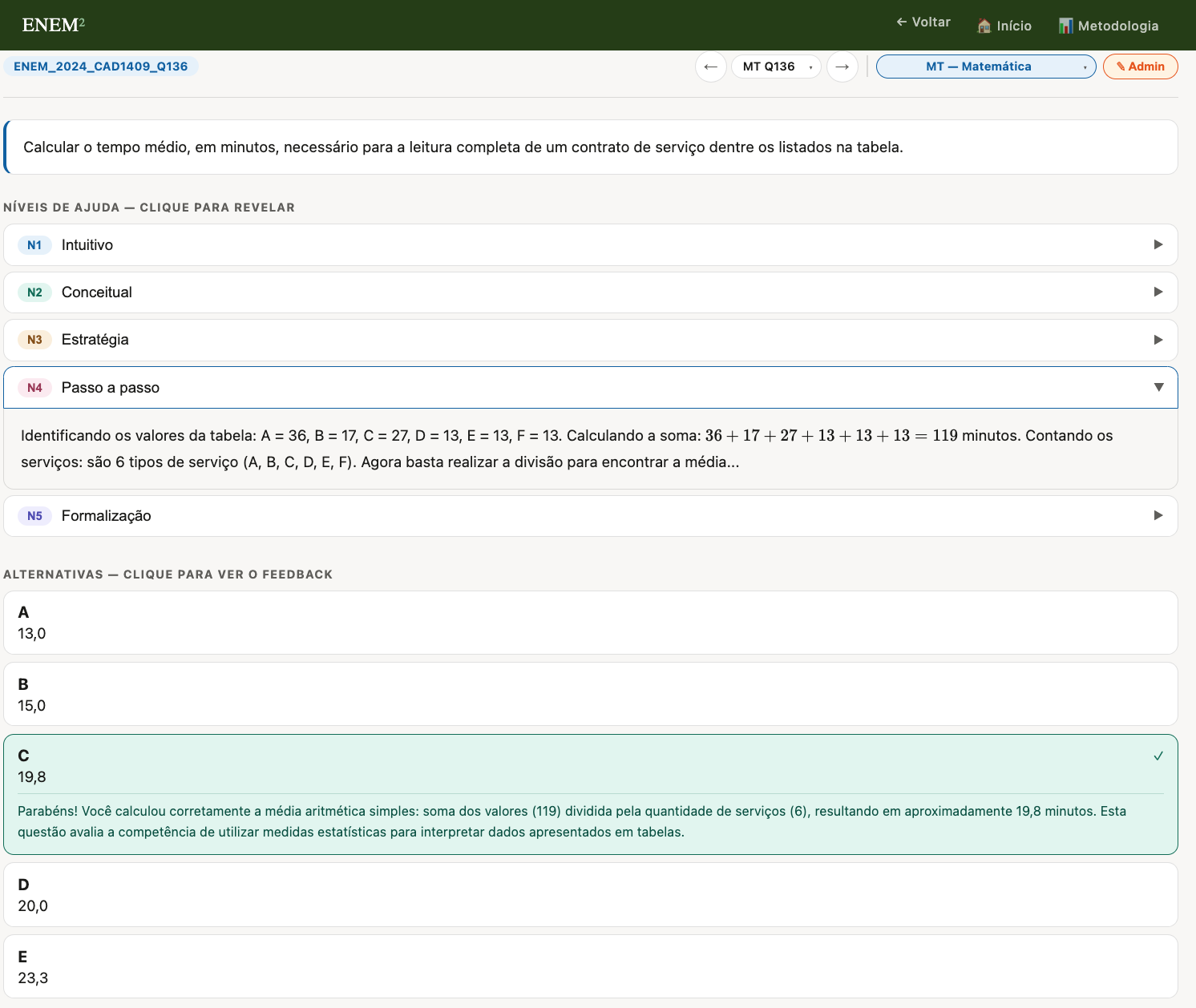Click the Estratégia label
The width and height of the screenshot is (1196, 1008).
(95, 340)
